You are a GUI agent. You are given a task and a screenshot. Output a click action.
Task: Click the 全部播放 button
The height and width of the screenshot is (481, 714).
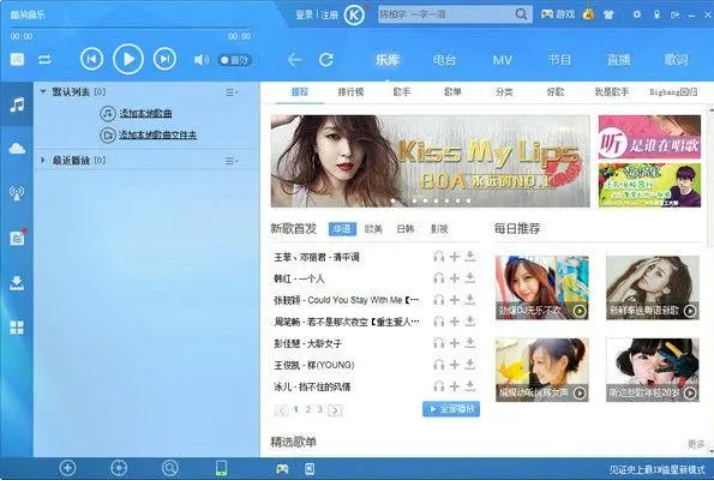451,409
